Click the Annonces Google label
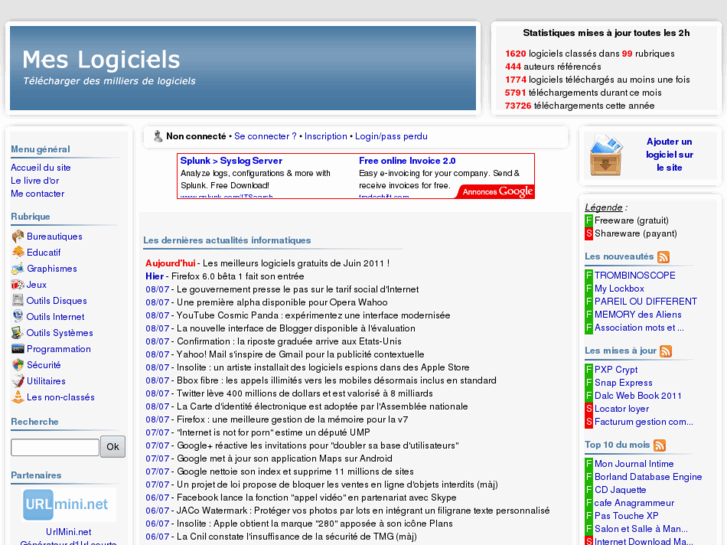The width and height of the screenshot is (727, 545). tap(497, 192)
